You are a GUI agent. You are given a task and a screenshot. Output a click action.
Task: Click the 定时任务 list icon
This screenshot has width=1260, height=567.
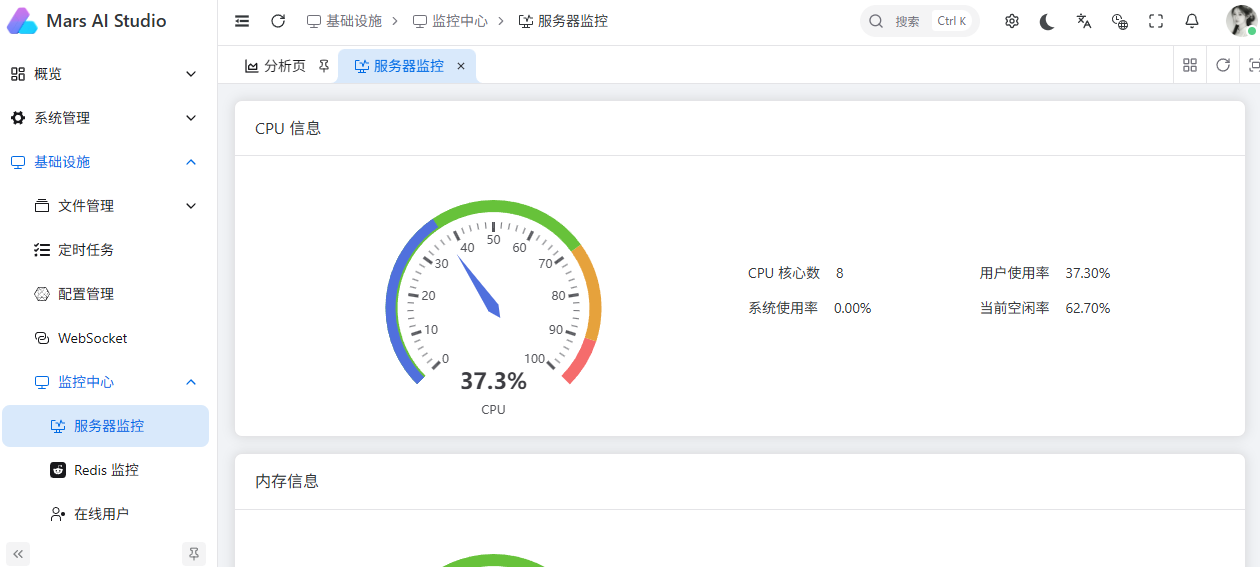pyautogui.click(x=42, y=250)
